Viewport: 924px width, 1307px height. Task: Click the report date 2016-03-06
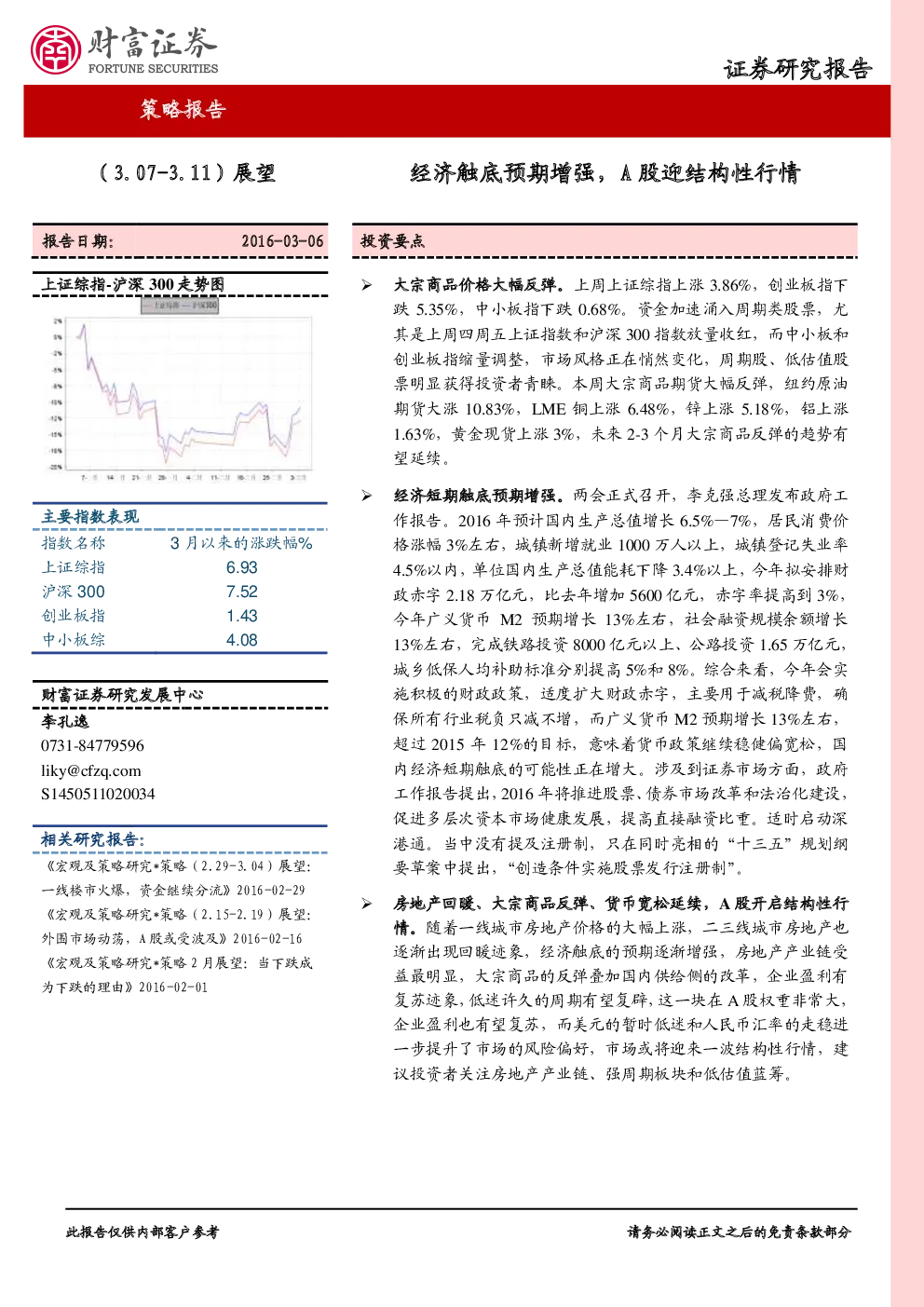pos(282,241)
